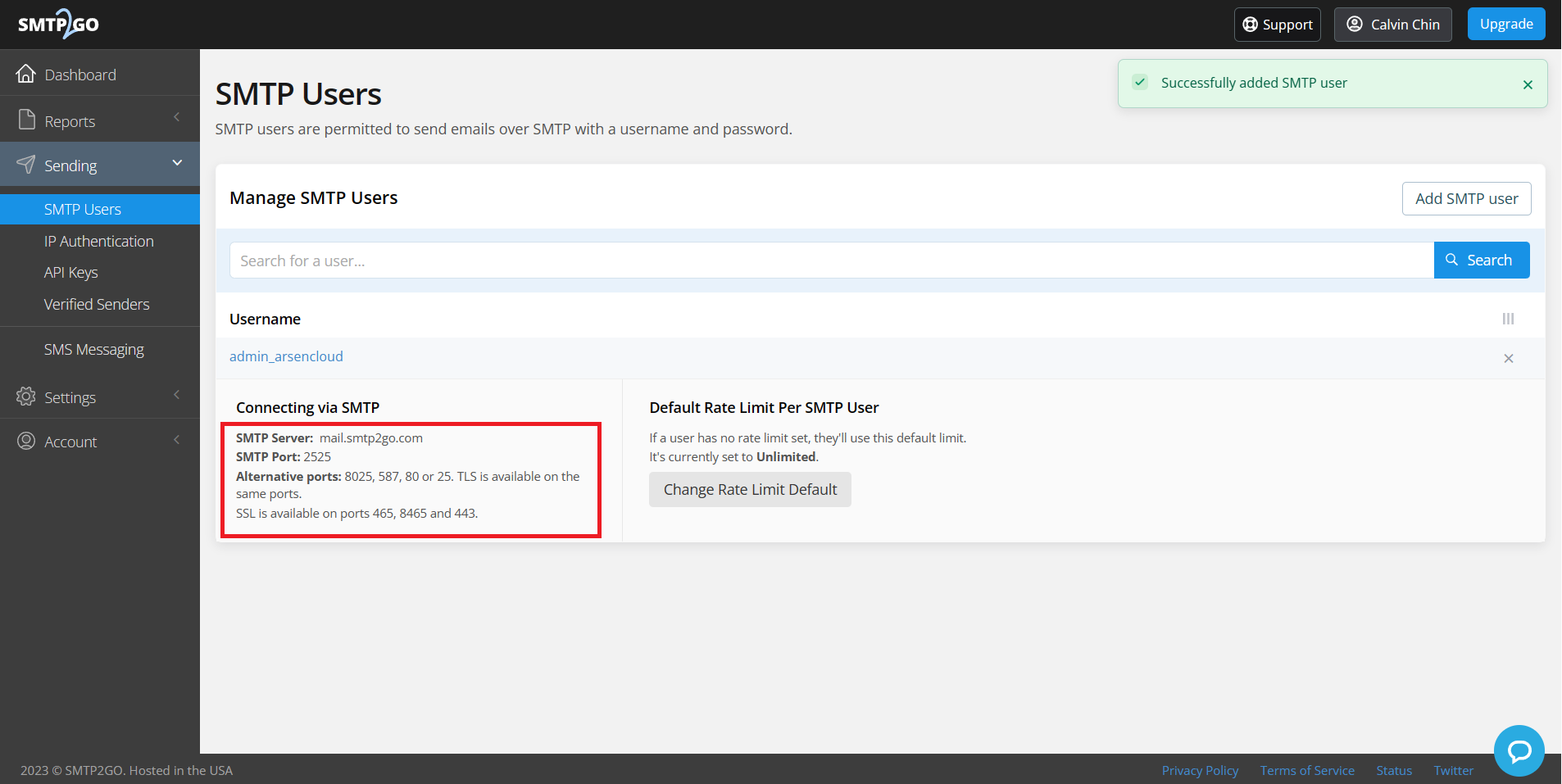Open the Calvin Chin user menu
Image resolution: width=1562 pixels, height=784 pixels.
[1392, 25]
